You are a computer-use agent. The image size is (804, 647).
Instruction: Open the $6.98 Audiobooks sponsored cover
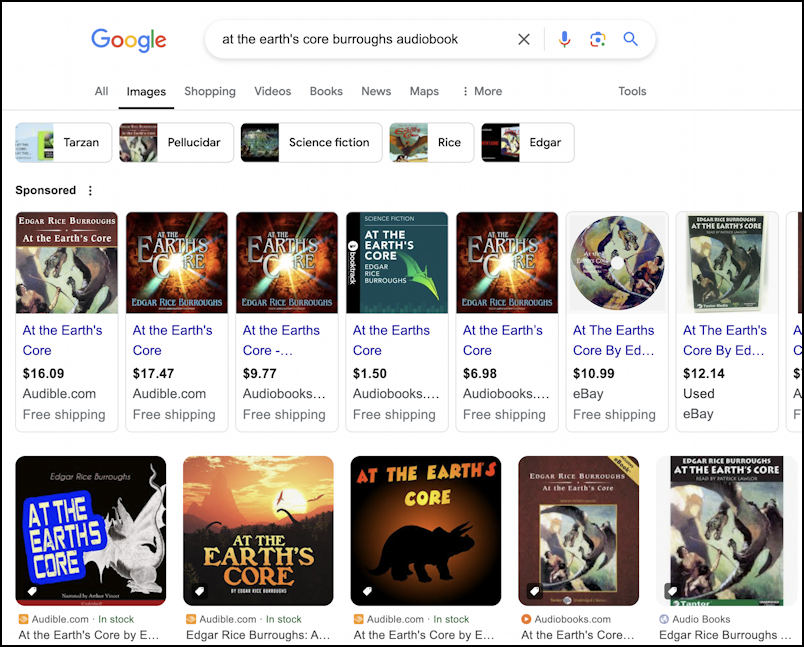coord(507,262)
